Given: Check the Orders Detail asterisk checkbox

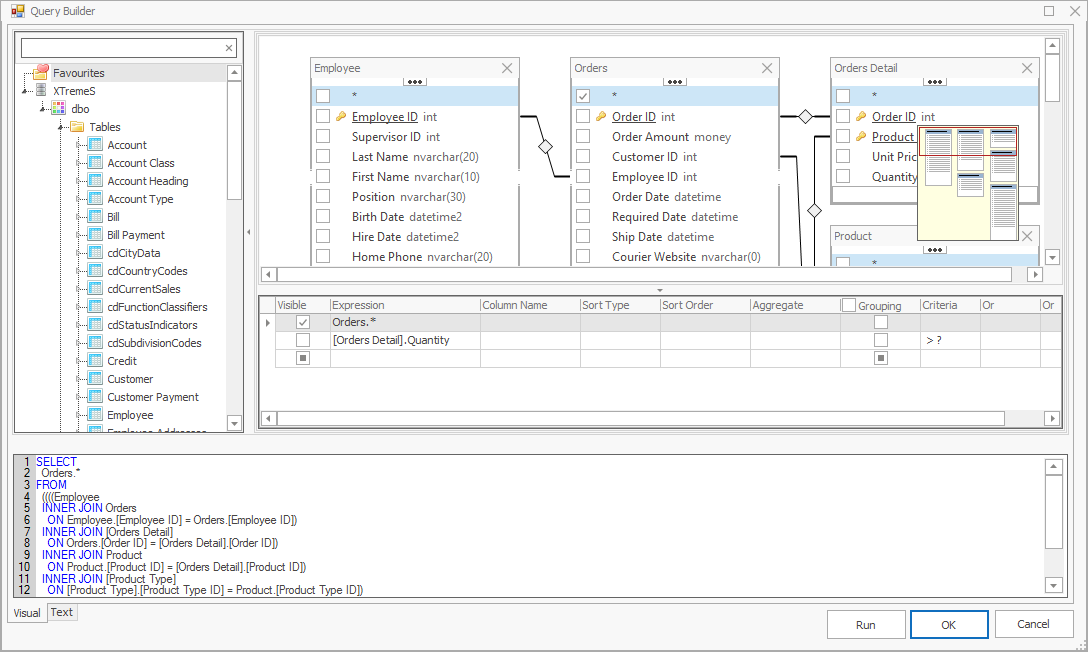Looking at the screenshot, I should tap(843, 96).
